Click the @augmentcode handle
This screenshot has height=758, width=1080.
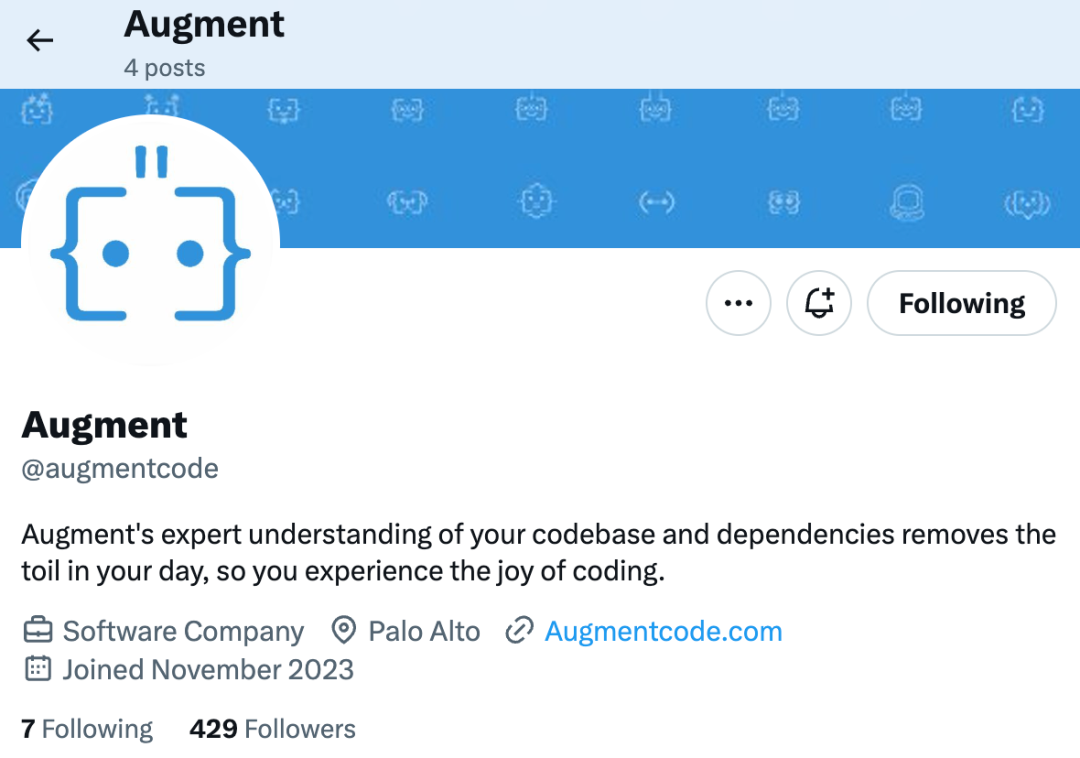(120, 468)
